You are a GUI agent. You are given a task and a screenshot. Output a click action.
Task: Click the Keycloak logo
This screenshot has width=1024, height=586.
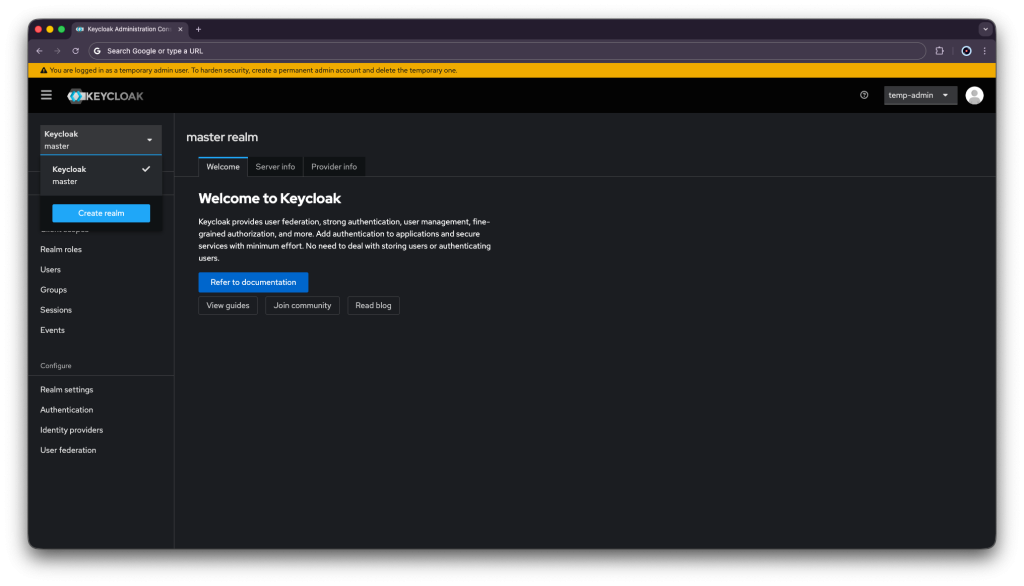(x=105, y=96)
